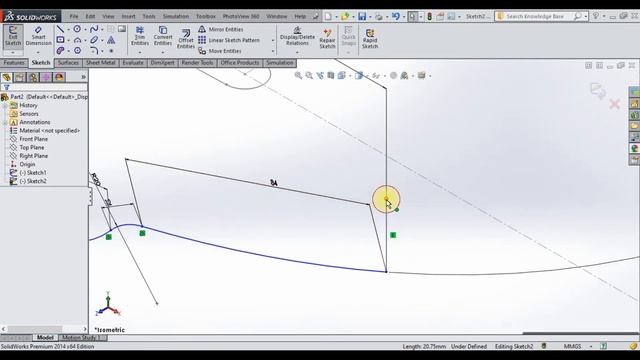Toggle Rapid Sketch mode
640x360 pixels.
pyautogui.click(x=370, y=39)
